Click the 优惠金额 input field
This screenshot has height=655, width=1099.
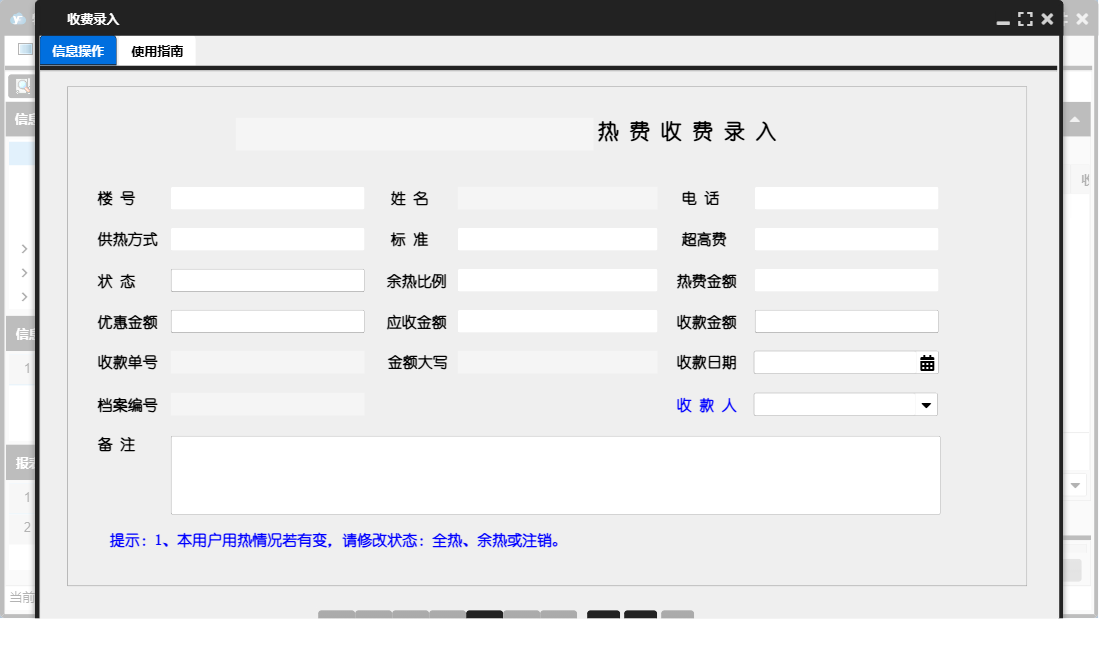pos(267,320)
